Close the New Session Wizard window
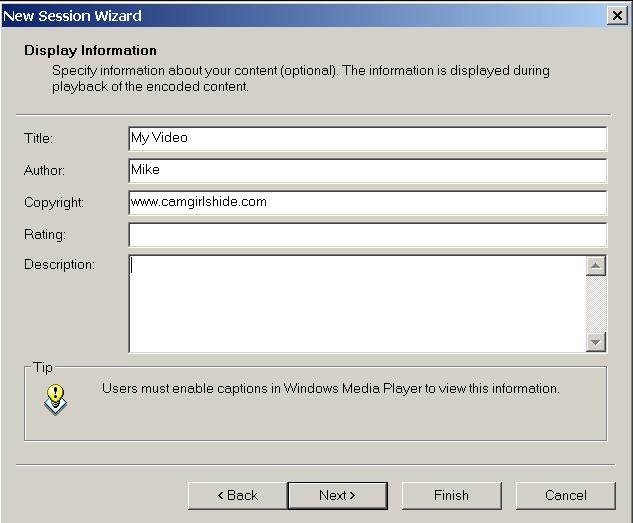 tap(617, 16)
